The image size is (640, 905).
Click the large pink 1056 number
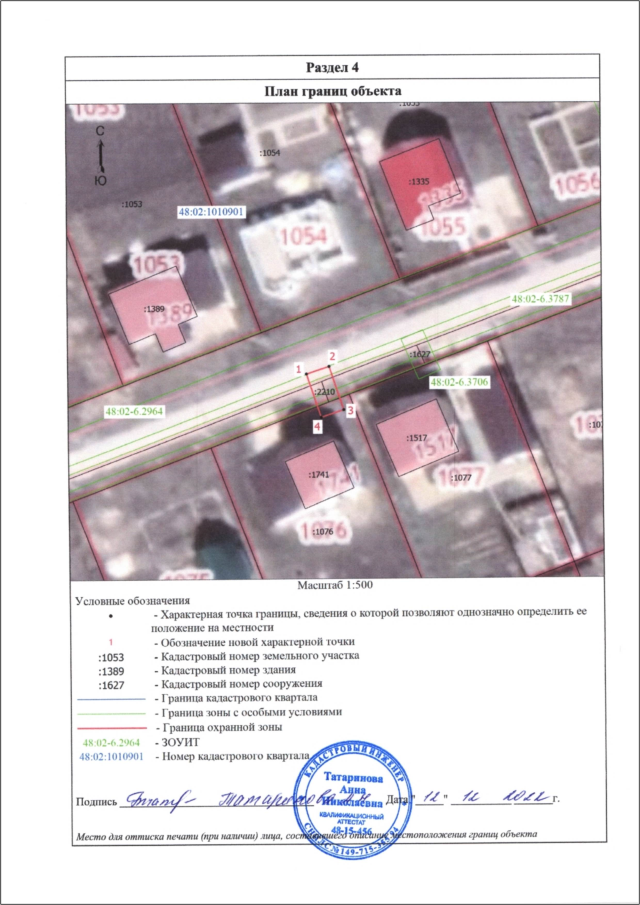[x=577, y=184]
